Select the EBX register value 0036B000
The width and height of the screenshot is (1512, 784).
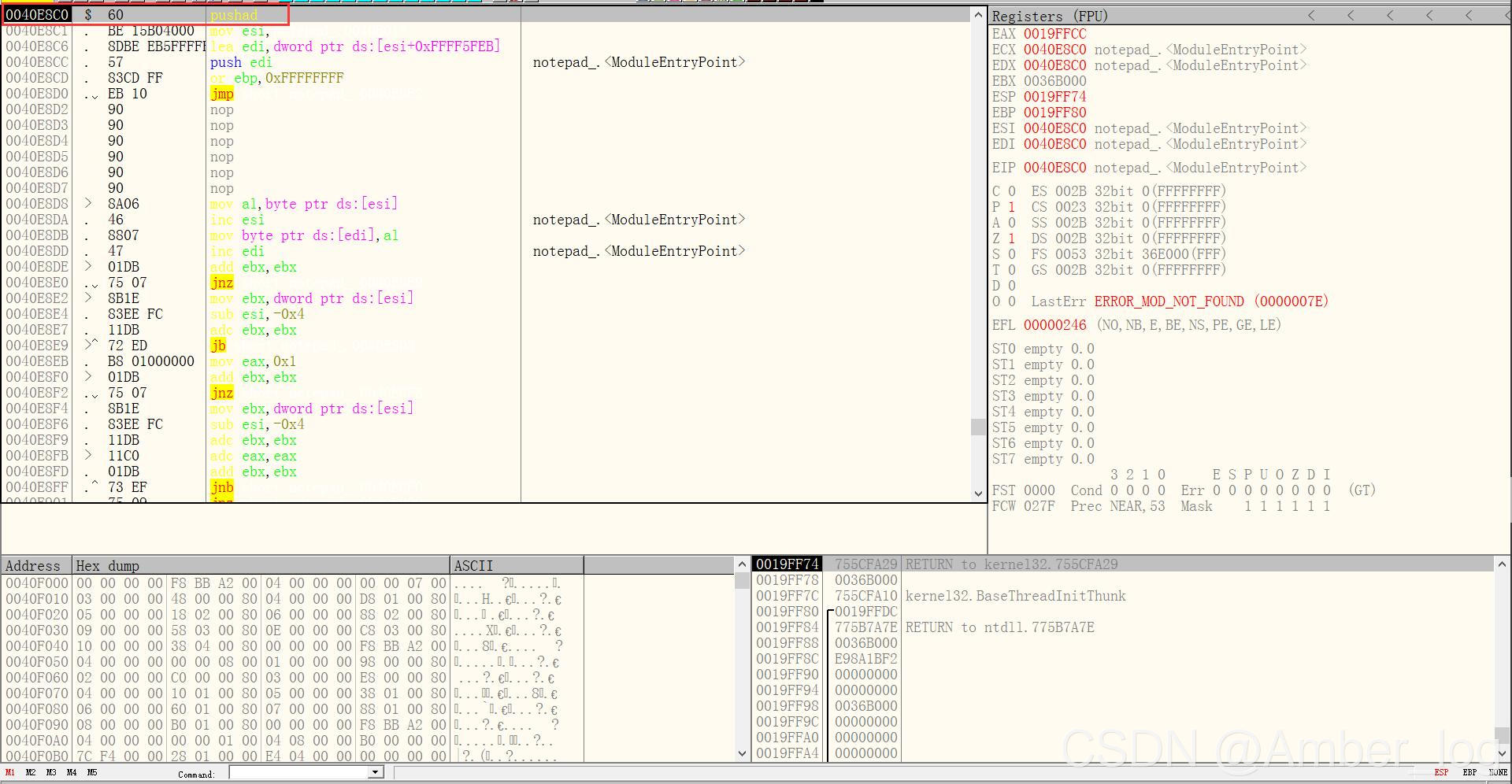(x=1054, y=81)
